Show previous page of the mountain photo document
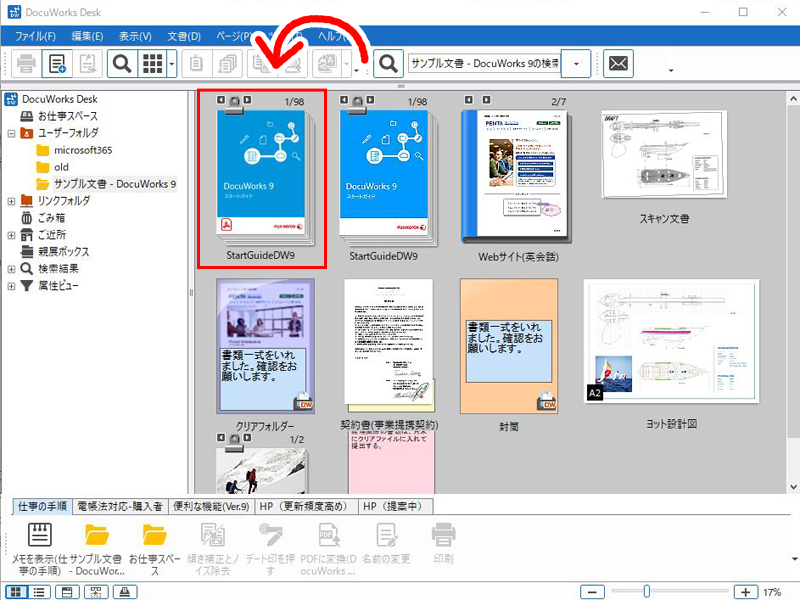 coord(221,438)
